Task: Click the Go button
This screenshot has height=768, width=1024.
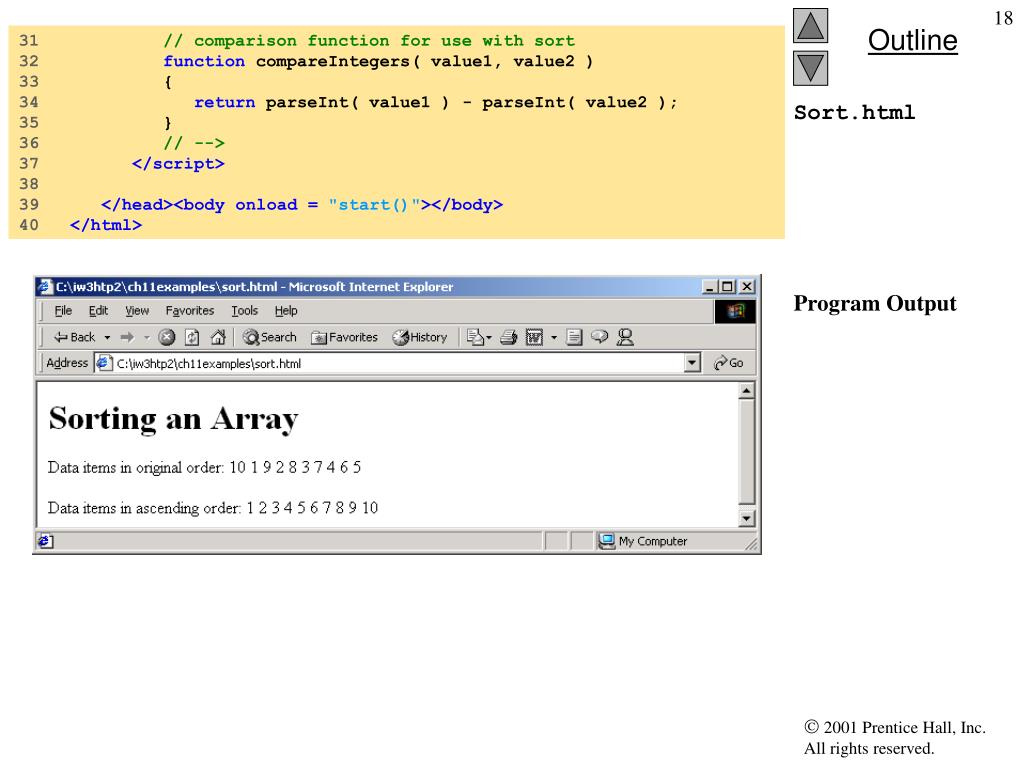Action: tap(729, 363)
